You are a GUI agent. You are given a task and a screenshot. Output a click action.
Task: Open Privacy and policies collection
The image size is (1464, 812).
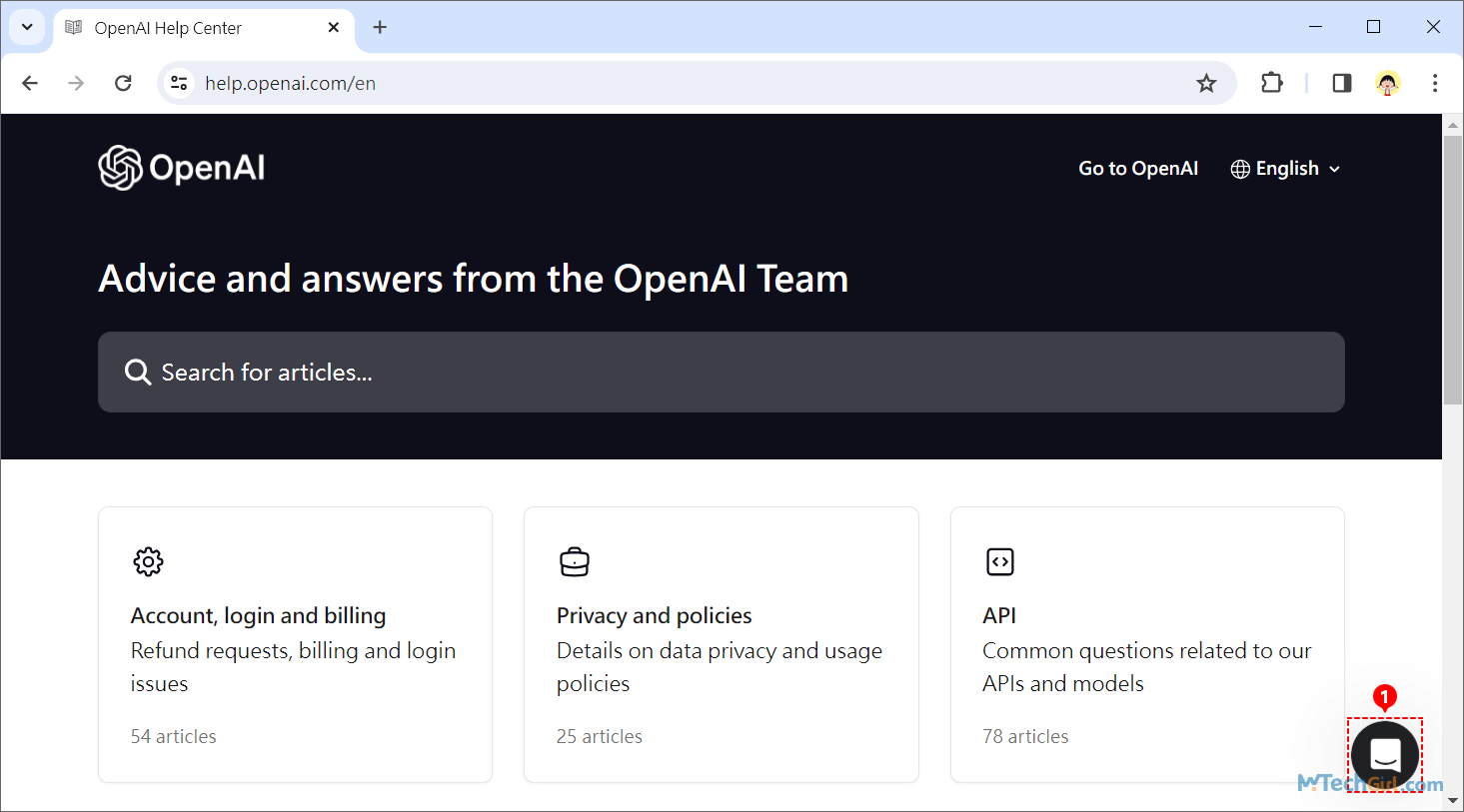pos(721,644)
